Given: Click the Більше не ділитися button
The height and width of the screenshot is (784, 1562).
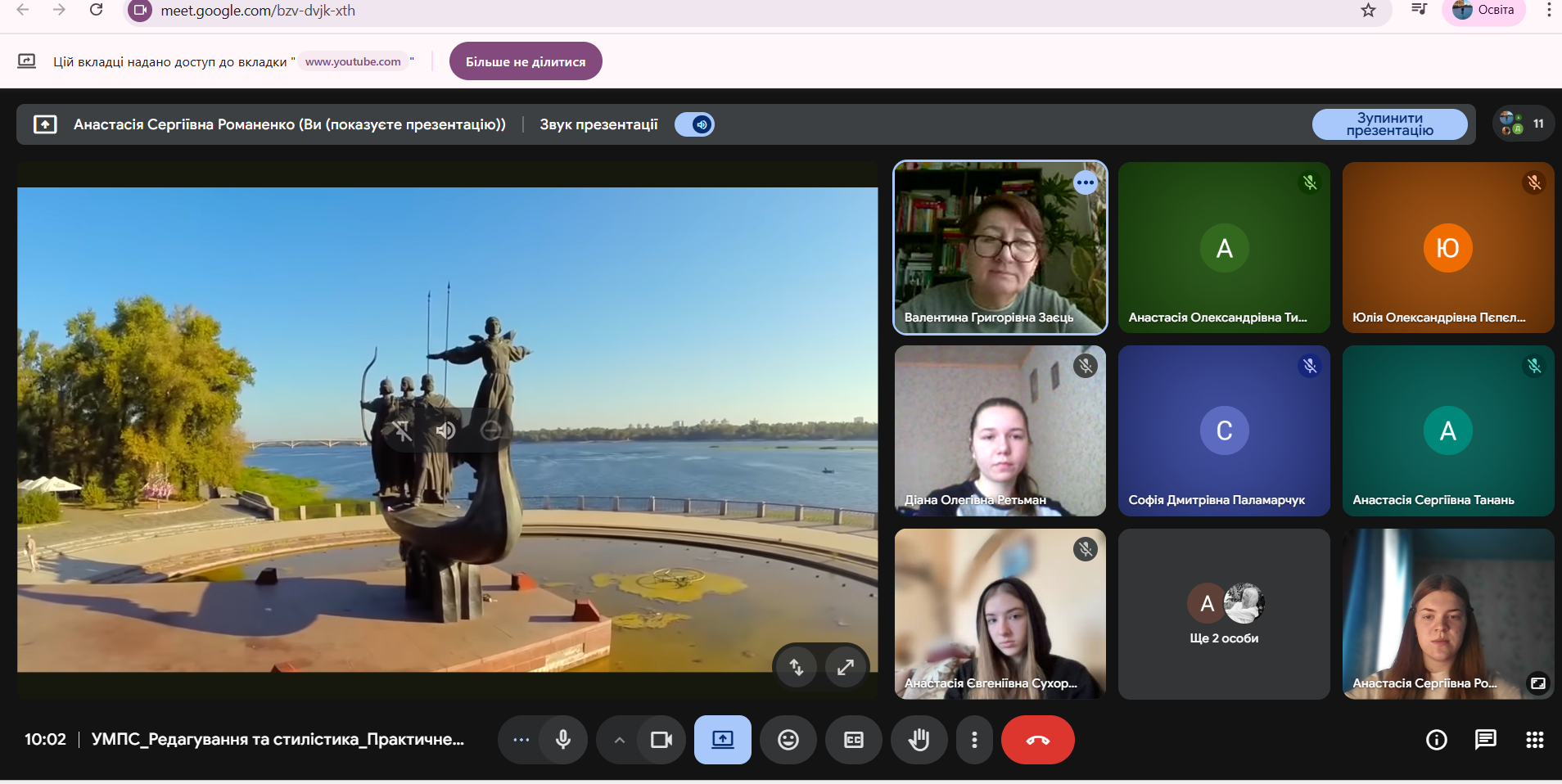Looking at the screenshot, I should coord(526,61).
